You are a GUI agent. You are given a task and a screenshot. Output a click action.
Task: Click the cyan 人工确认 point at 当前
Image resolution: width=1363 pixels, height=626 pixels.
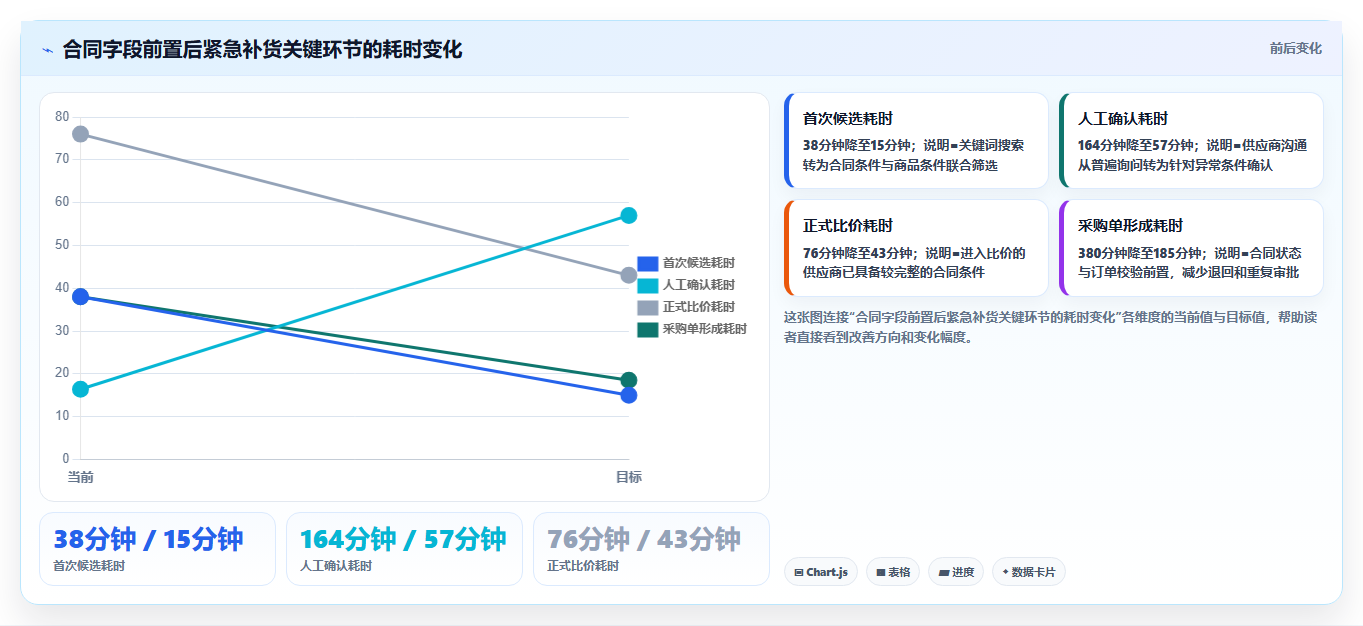coord(81,389)
